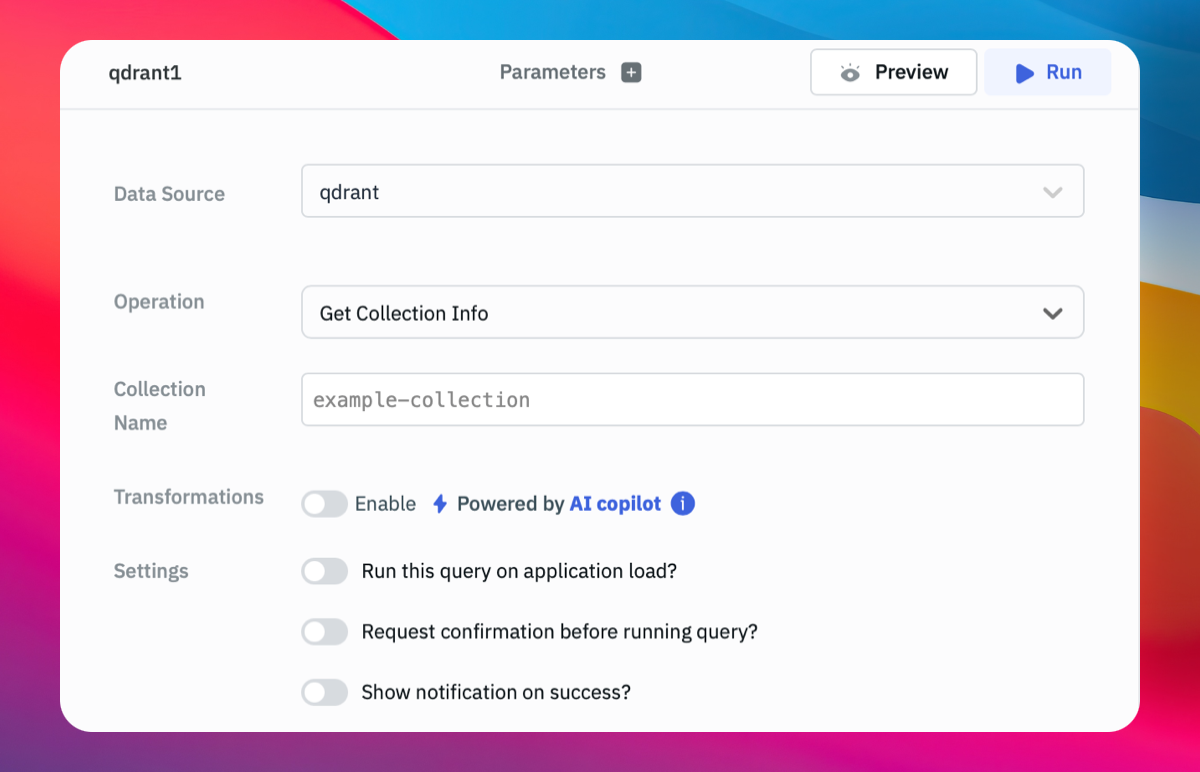The image size is (1200, 772).
Task: Expand the Operation dropdown chevron
Action: click(x=1052, y=313)
